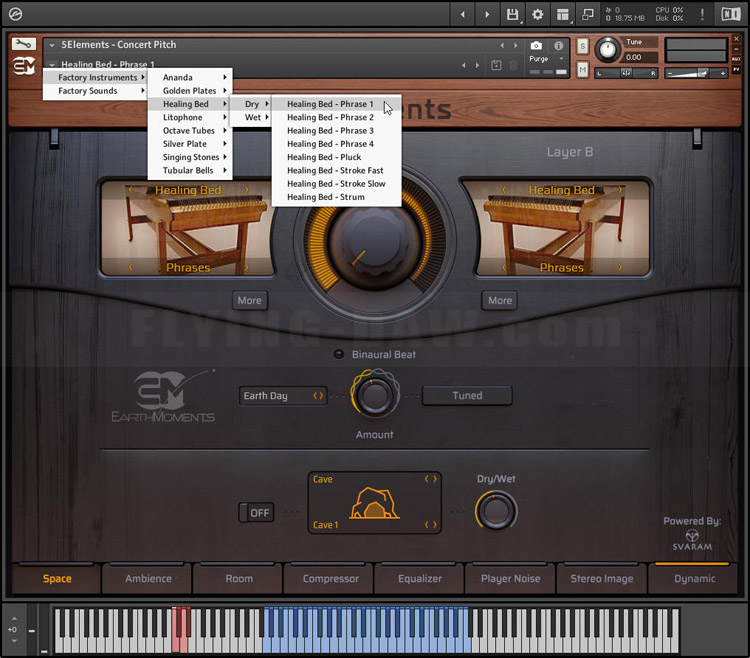Click the Kontakt logo icon
The image size is (750, 658).
pyautogui.click(x=15, y=14)
